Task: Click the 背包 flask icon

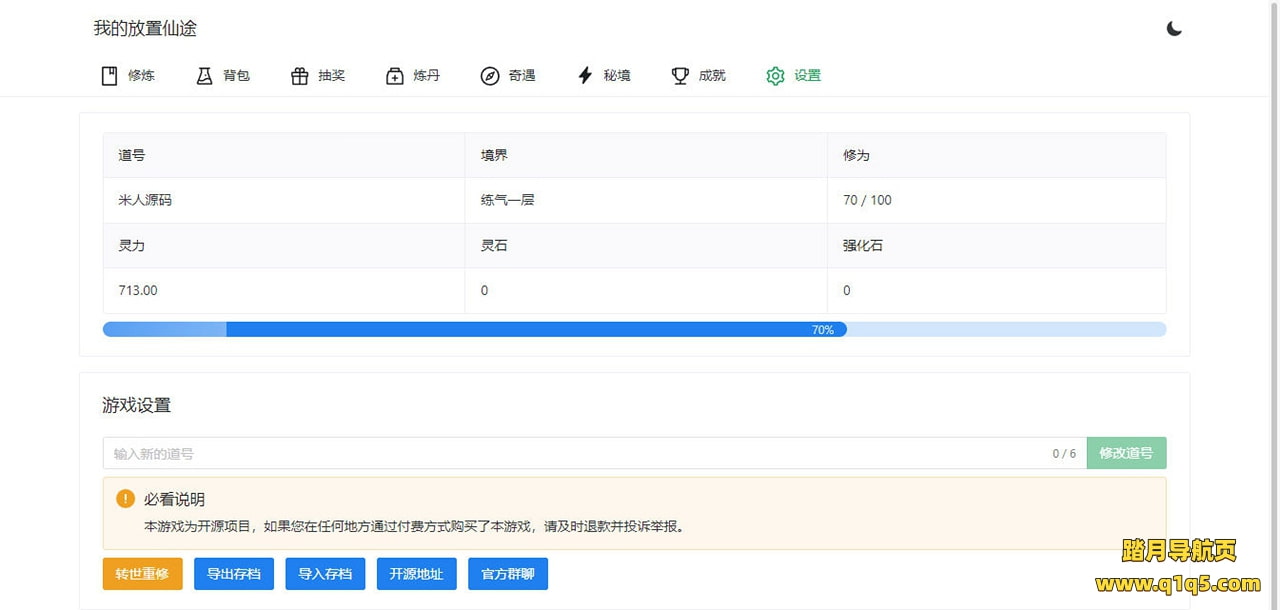Action: pyautogui.click(x=204, y=76)
